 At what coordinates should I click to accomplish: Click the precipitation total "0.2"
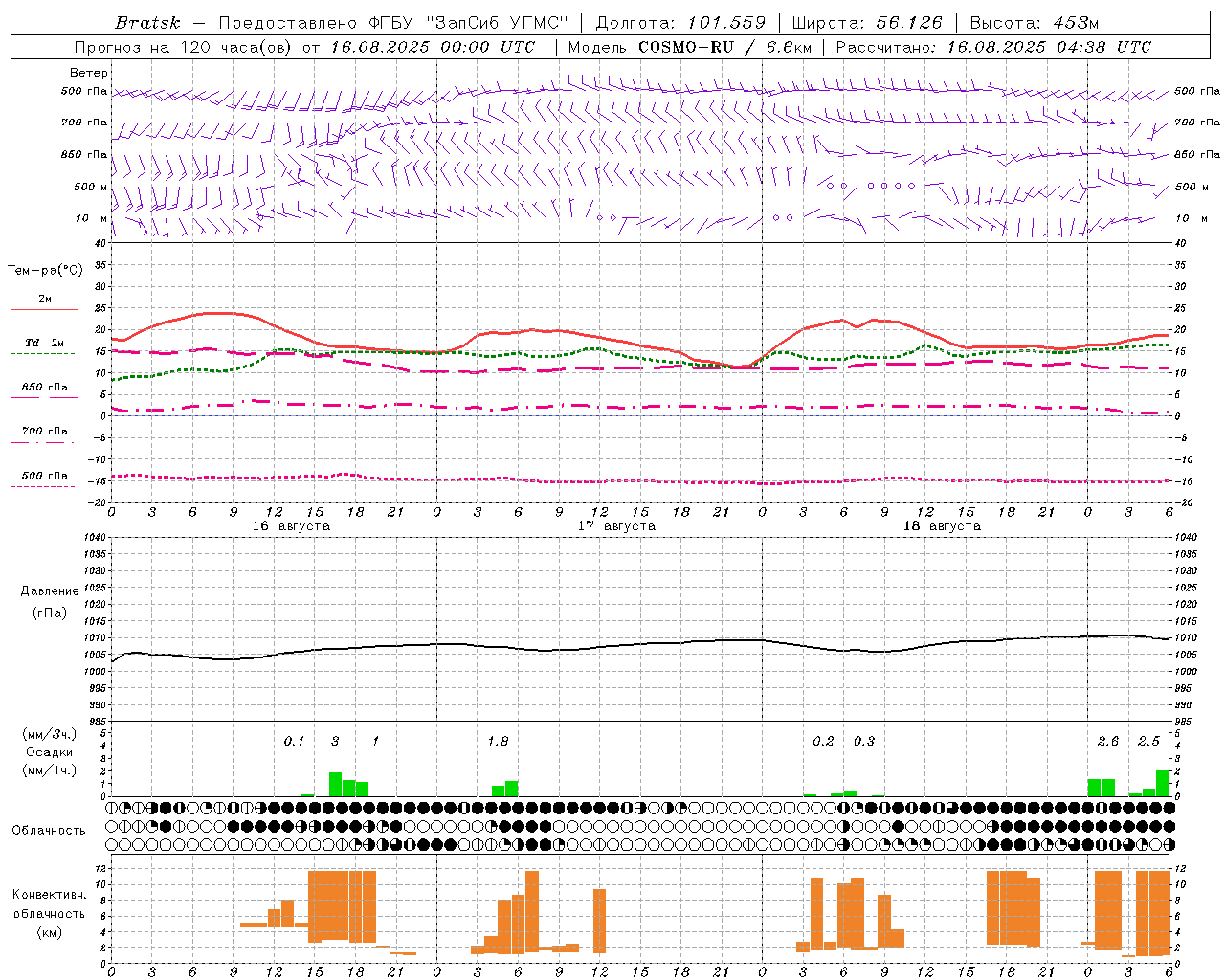[823, 742]
